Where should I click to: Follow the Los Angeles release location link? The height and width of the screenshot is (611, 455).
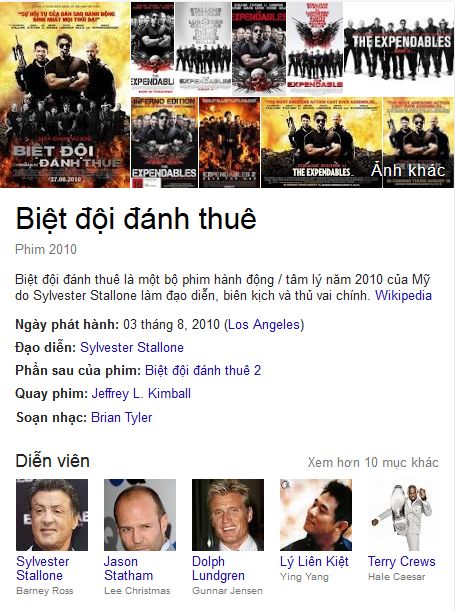pyautogui.click(x=264, y=324)
